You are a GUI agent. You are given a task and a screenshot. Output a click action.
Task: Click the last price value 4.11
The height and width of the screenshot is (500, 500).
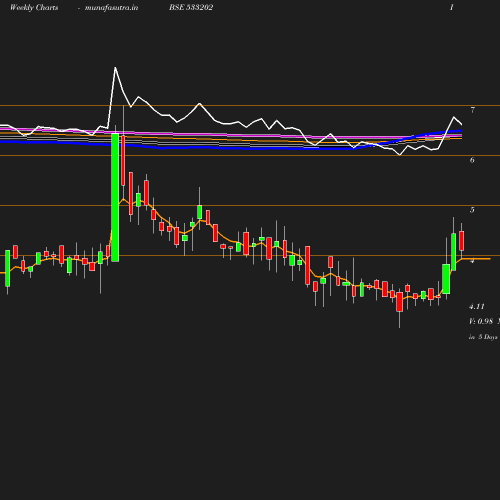[477, 307]
